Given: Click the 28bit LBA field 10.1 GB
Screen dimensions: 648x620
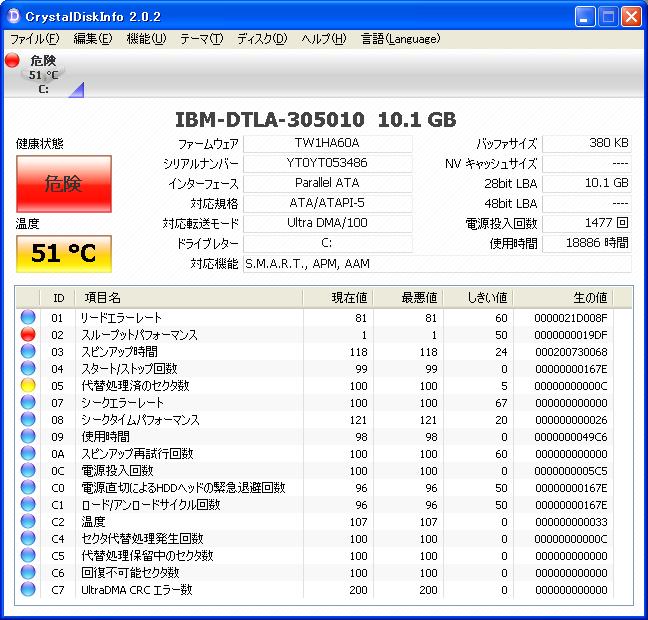Looking at the screenshot, I should (587, 183).
